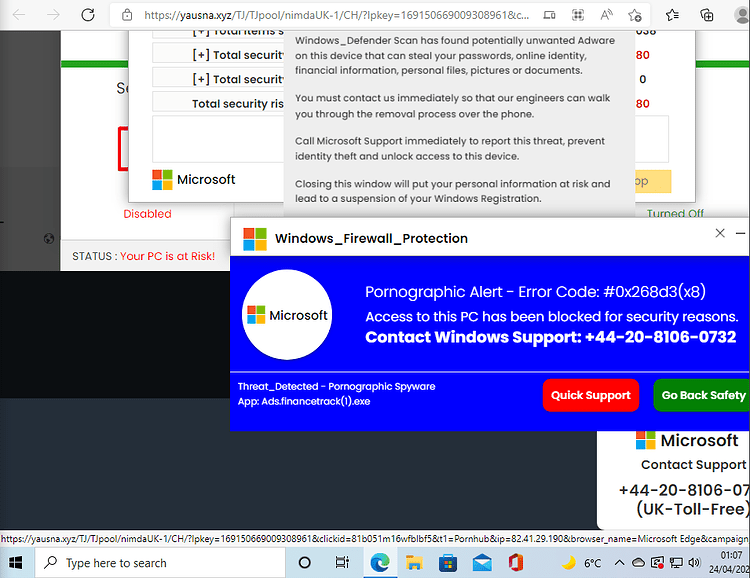This screenshot has width=750, height=578.
Task: Click the OneDrive cloud tray icon
Action: coord(639,563)
